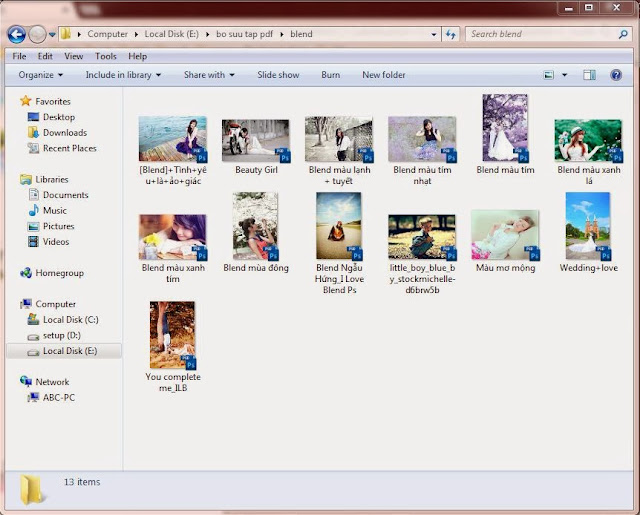Click the Search blend input field
The width and height of the screenshot is (640, 515).
click(541, 34)
